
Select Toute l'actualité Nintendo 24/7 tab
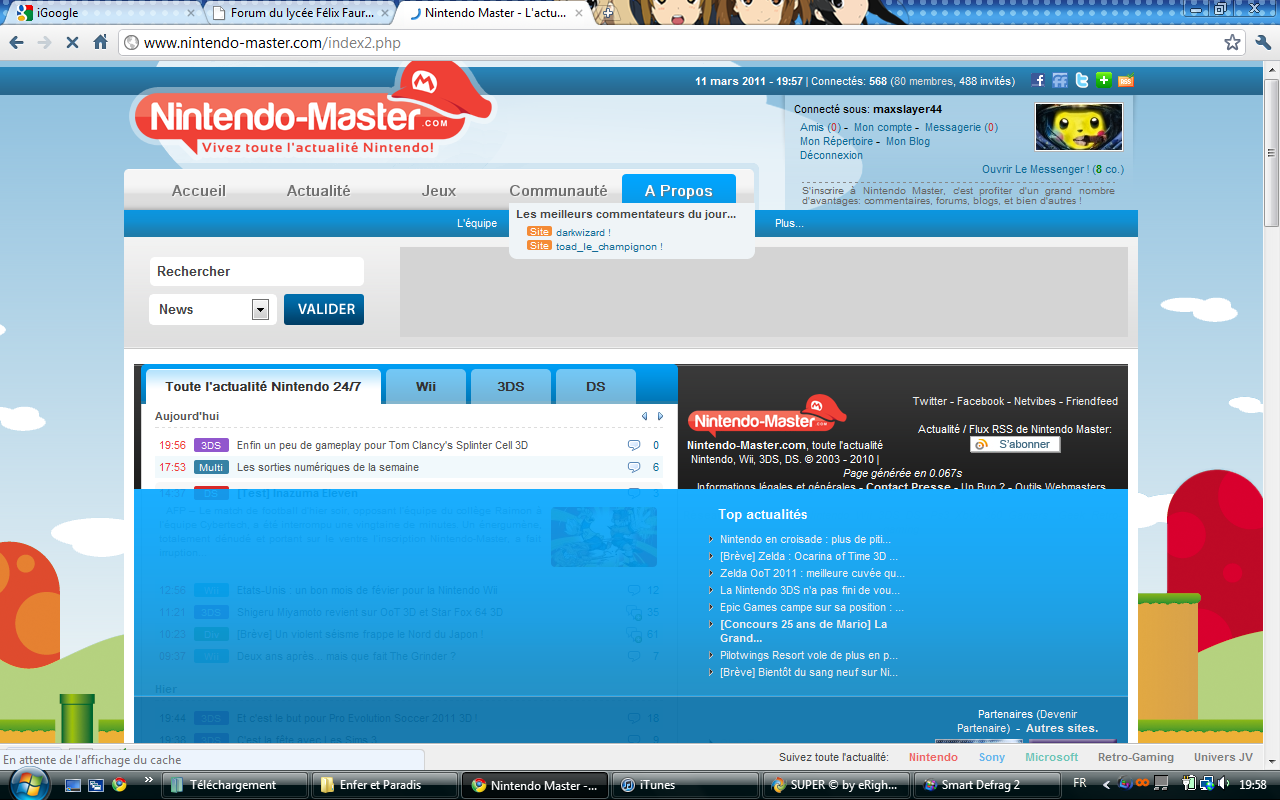click(263, 386)
